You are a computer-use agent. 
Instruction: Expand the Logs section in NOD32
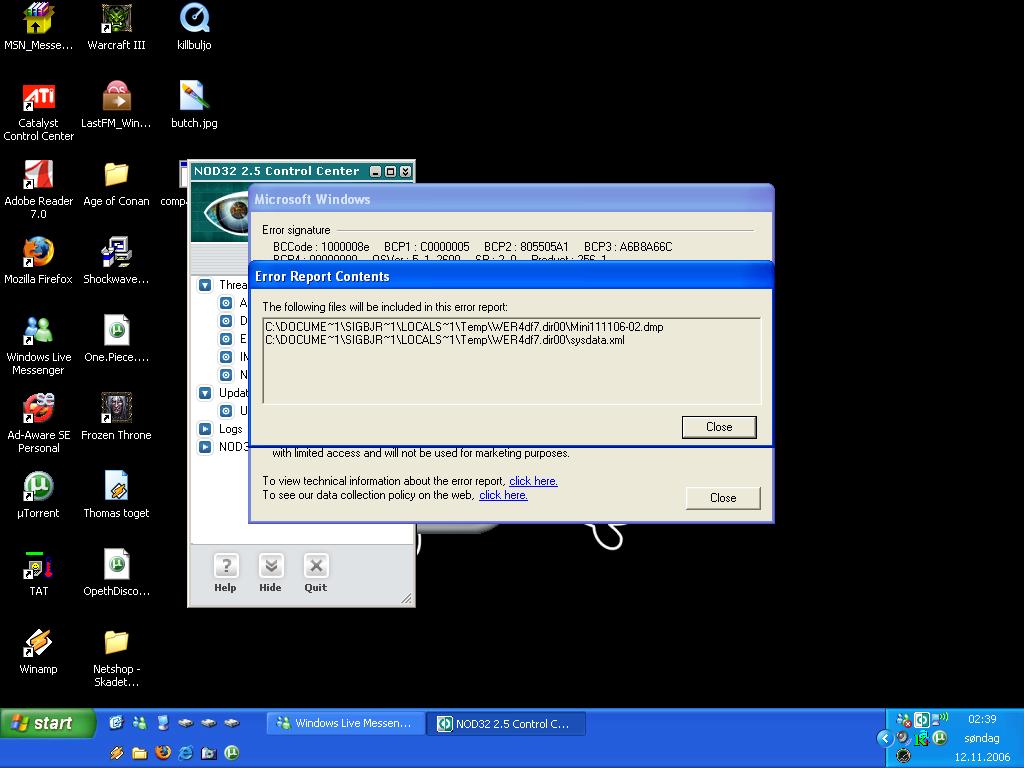tap(205, 429)
